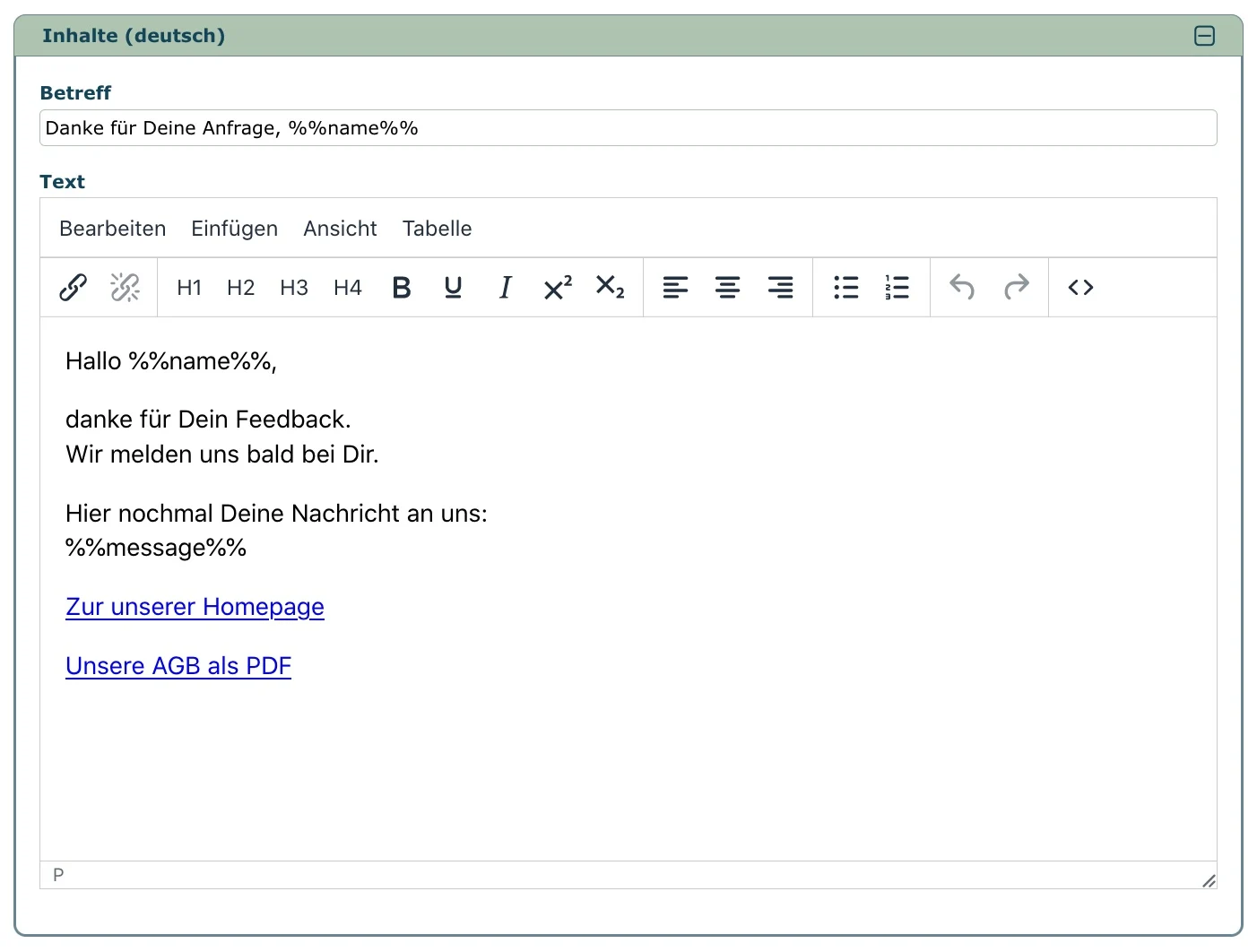Apply subscript formatting

610,288
